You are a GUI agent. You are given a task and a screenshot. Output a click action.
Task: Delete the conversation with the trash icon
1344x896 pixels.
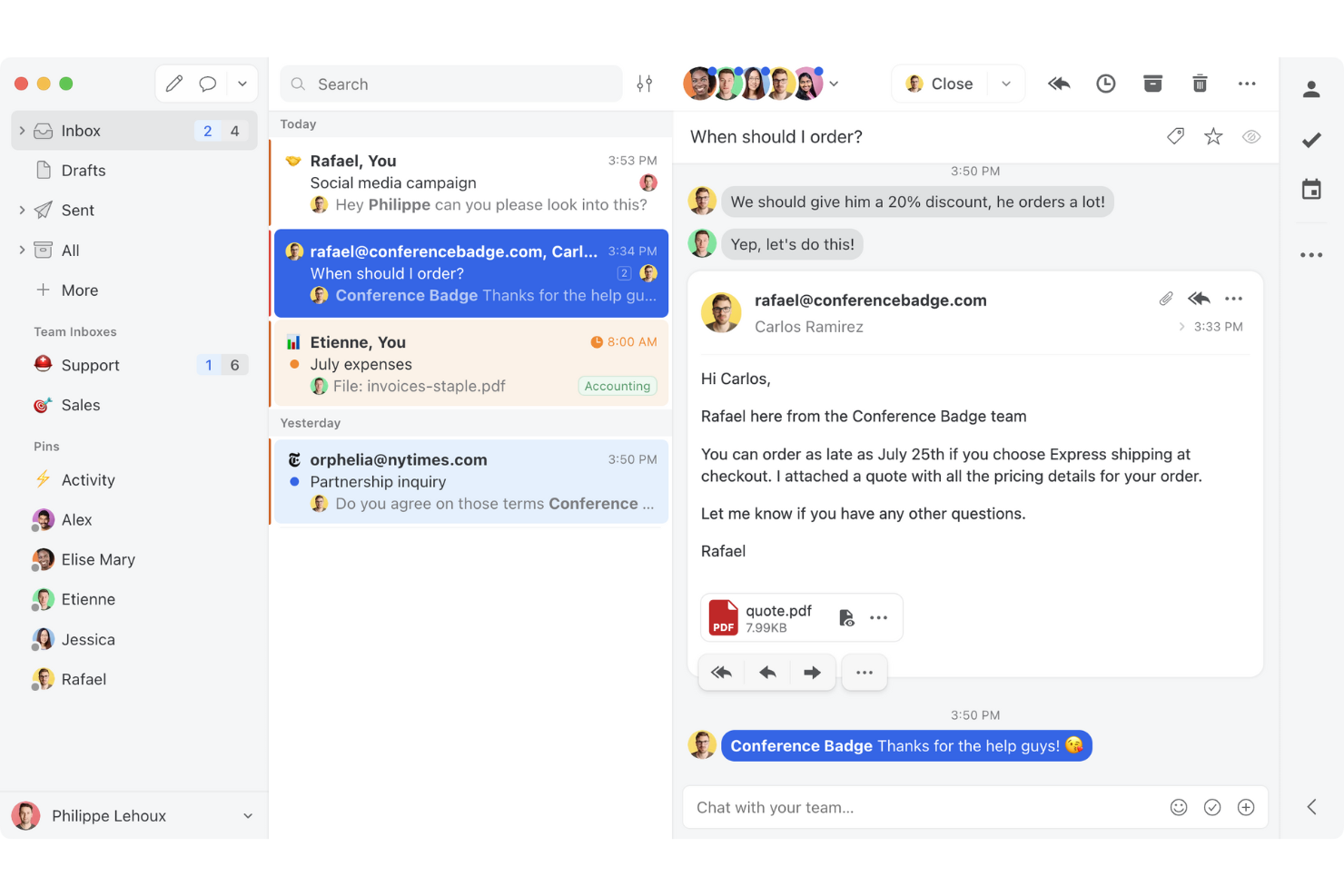pyautogui.click(x=1200, y=84)
